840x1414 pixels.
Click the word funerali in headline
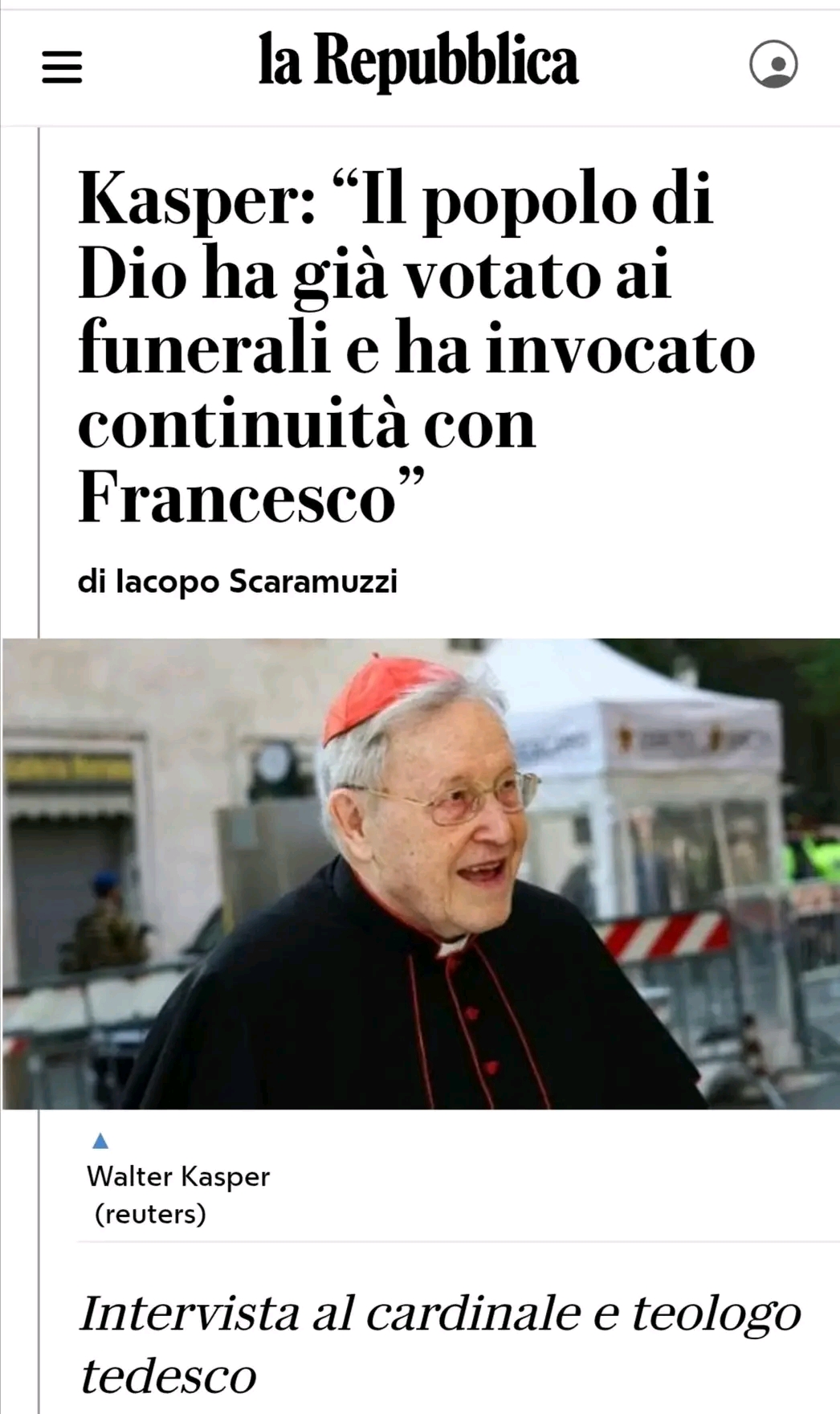tap(205, 349)
